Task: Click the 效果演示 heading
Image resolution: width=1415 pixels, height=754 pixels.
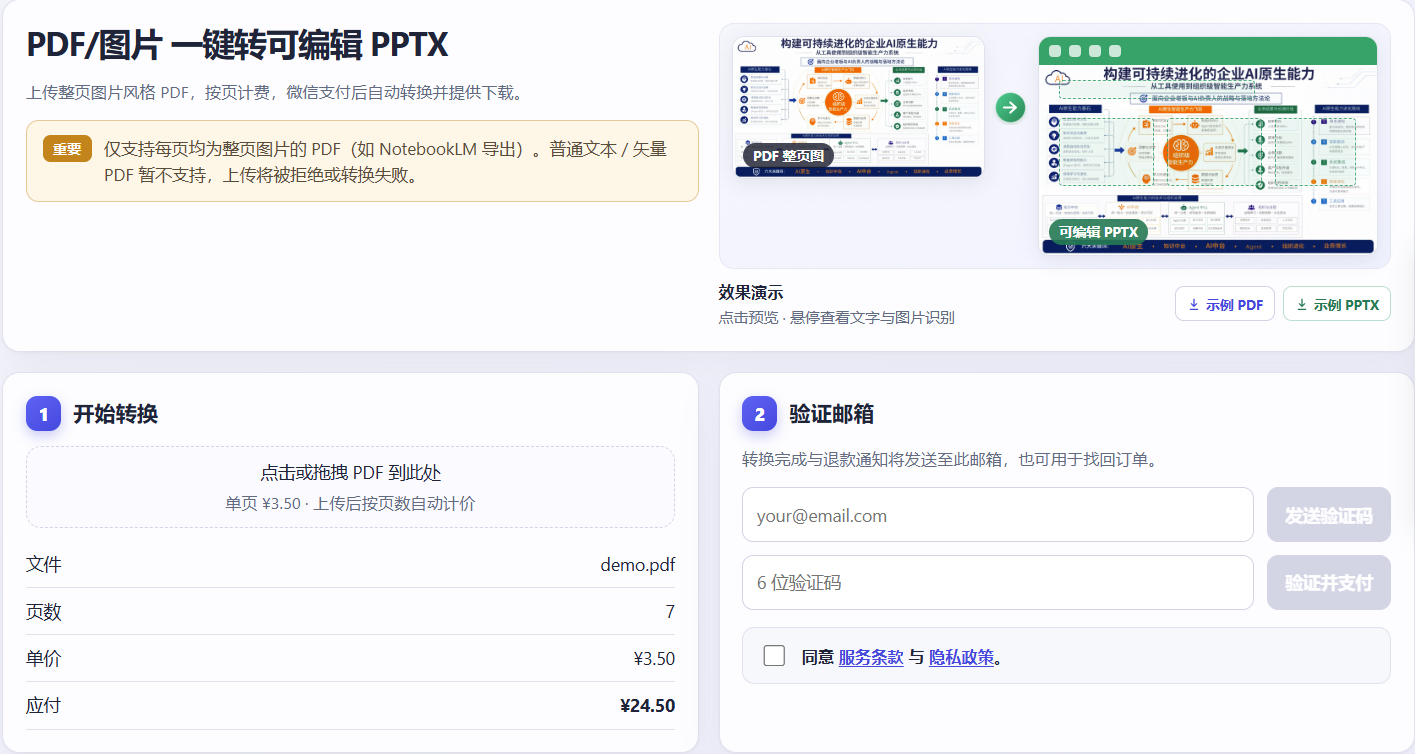Action: click(x=751, y=293)
